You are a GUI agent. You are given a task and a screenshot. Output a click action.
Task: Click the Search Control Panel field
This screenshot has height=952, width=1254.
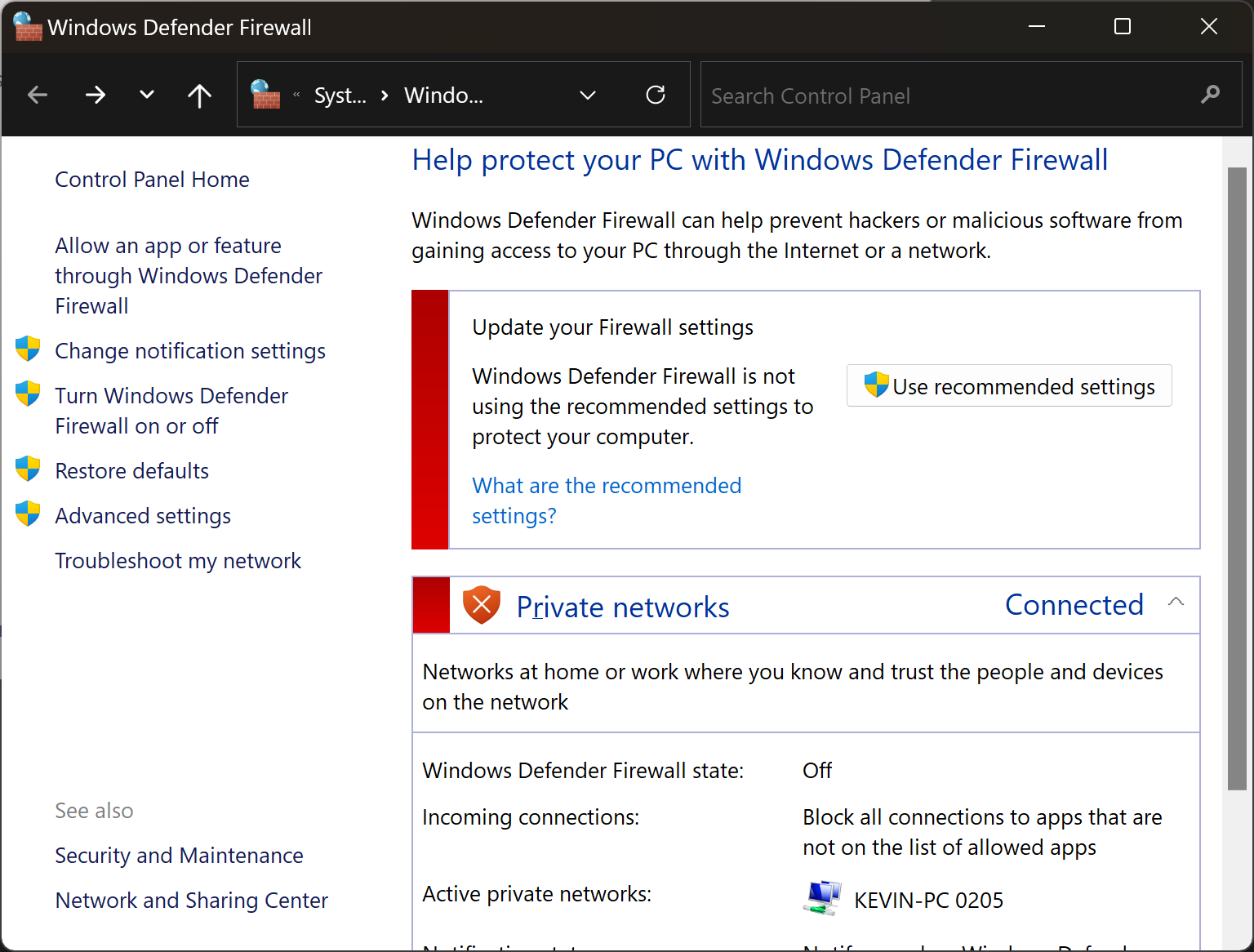971,95
